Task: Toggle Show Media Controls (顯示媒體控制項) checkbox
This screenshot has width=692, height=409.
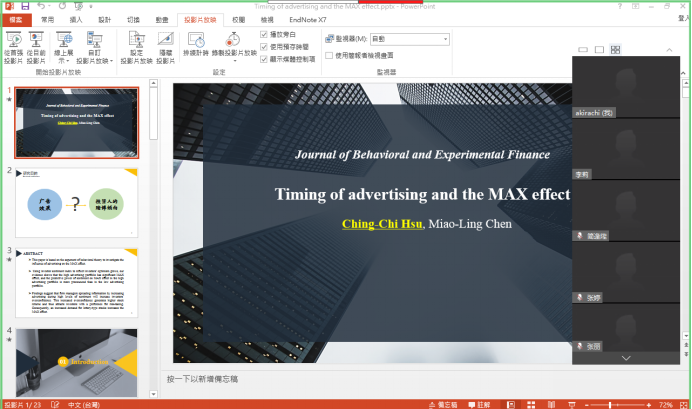Action: [x=264, y=59]
